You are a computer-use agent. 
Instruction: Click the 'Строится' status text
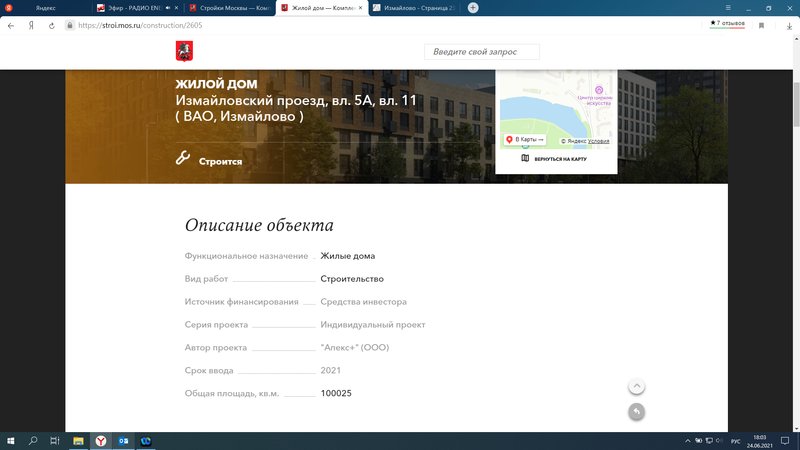coord(220,162)
